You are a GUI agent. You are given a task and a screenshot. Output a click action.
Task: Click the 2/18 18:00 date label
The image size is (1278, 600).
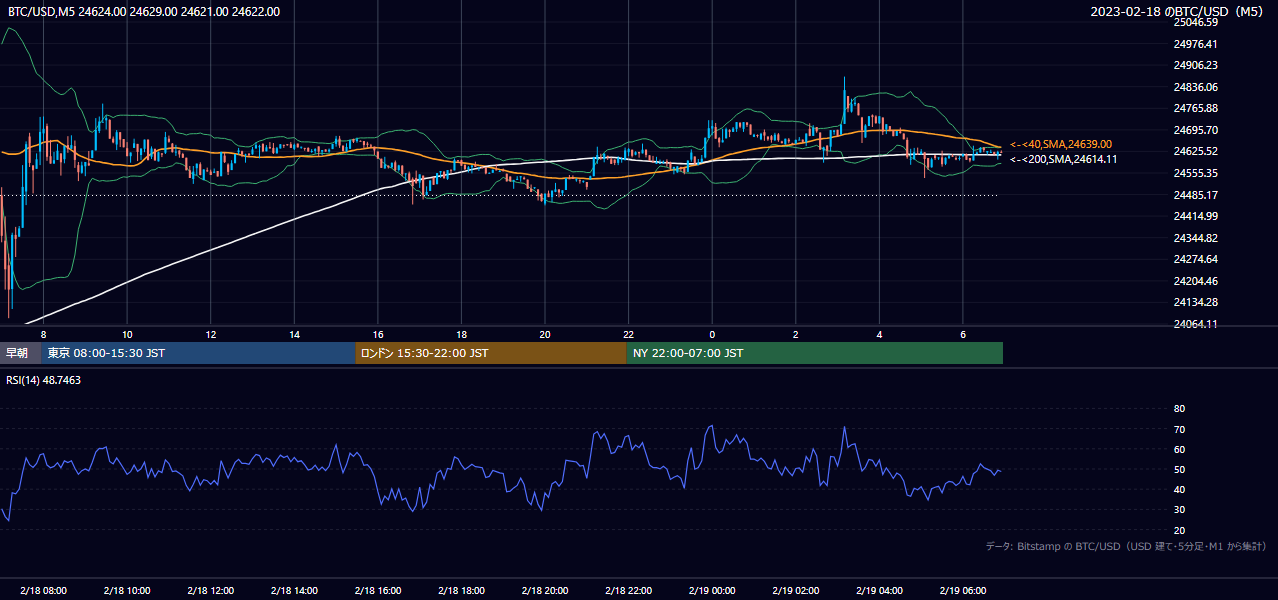point(461,590)
